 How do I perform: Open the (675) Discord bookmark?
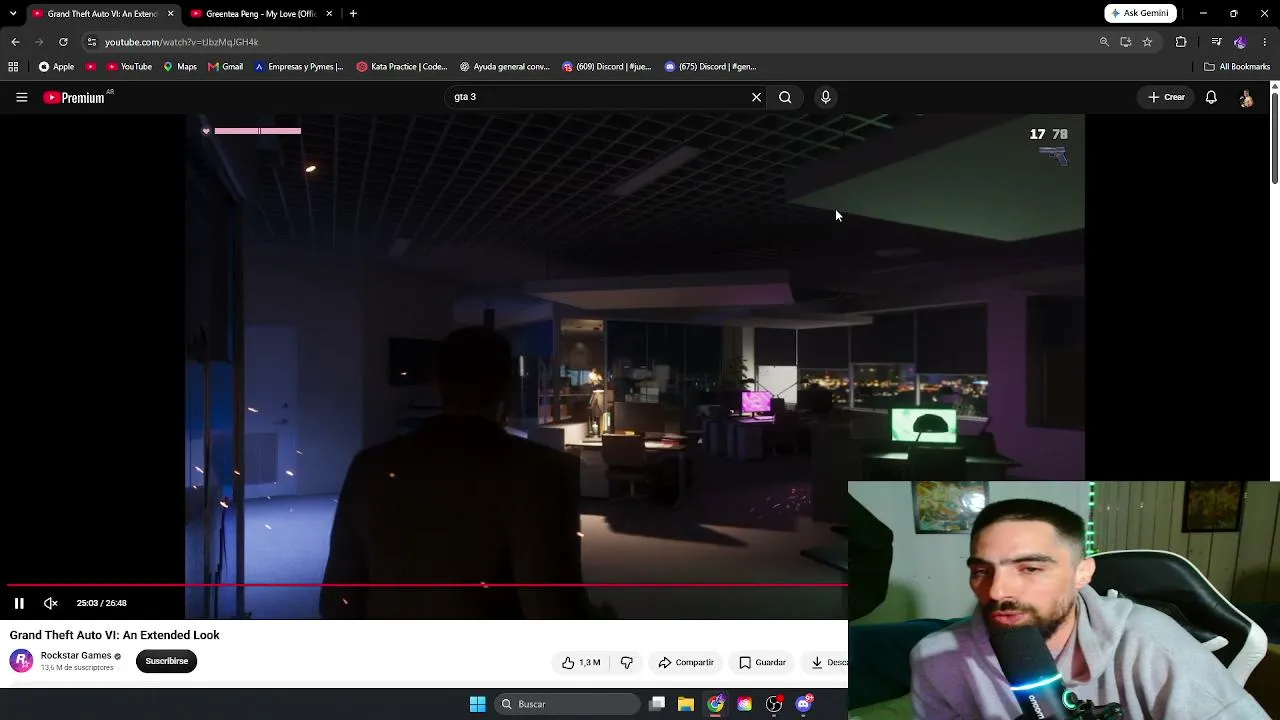(x=710, y=67)
